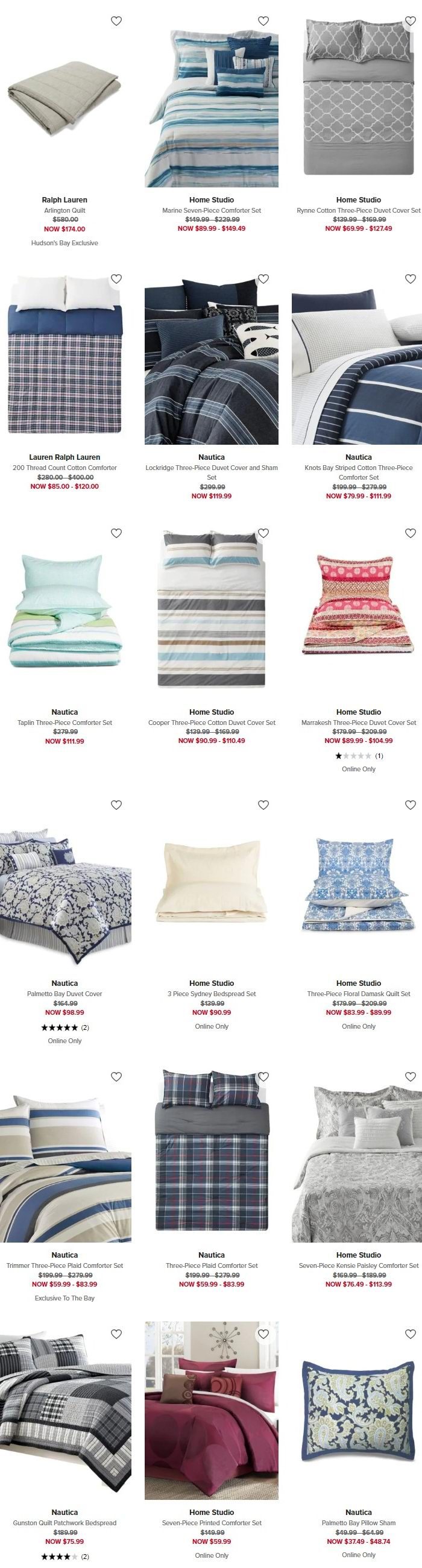This screenshot has width=422, height=1568.
Task: Favorite the Gunston Quilt Patchwork Bedspread
Action: (116, 1334)
